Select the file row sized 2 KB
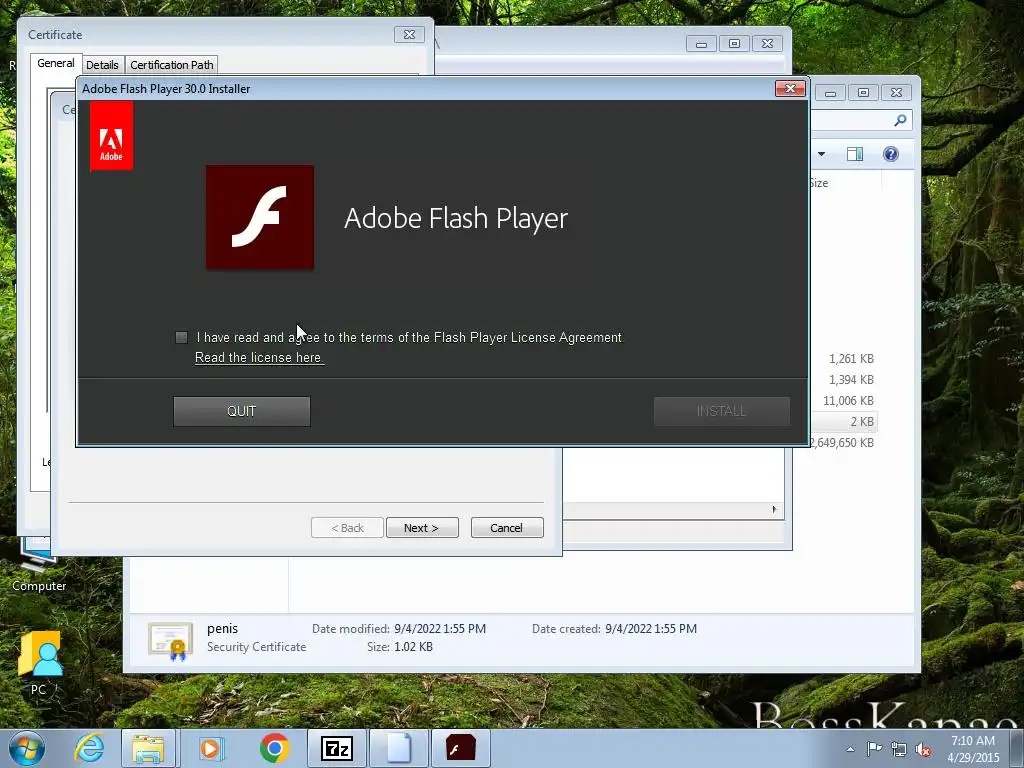 [843, 421]
